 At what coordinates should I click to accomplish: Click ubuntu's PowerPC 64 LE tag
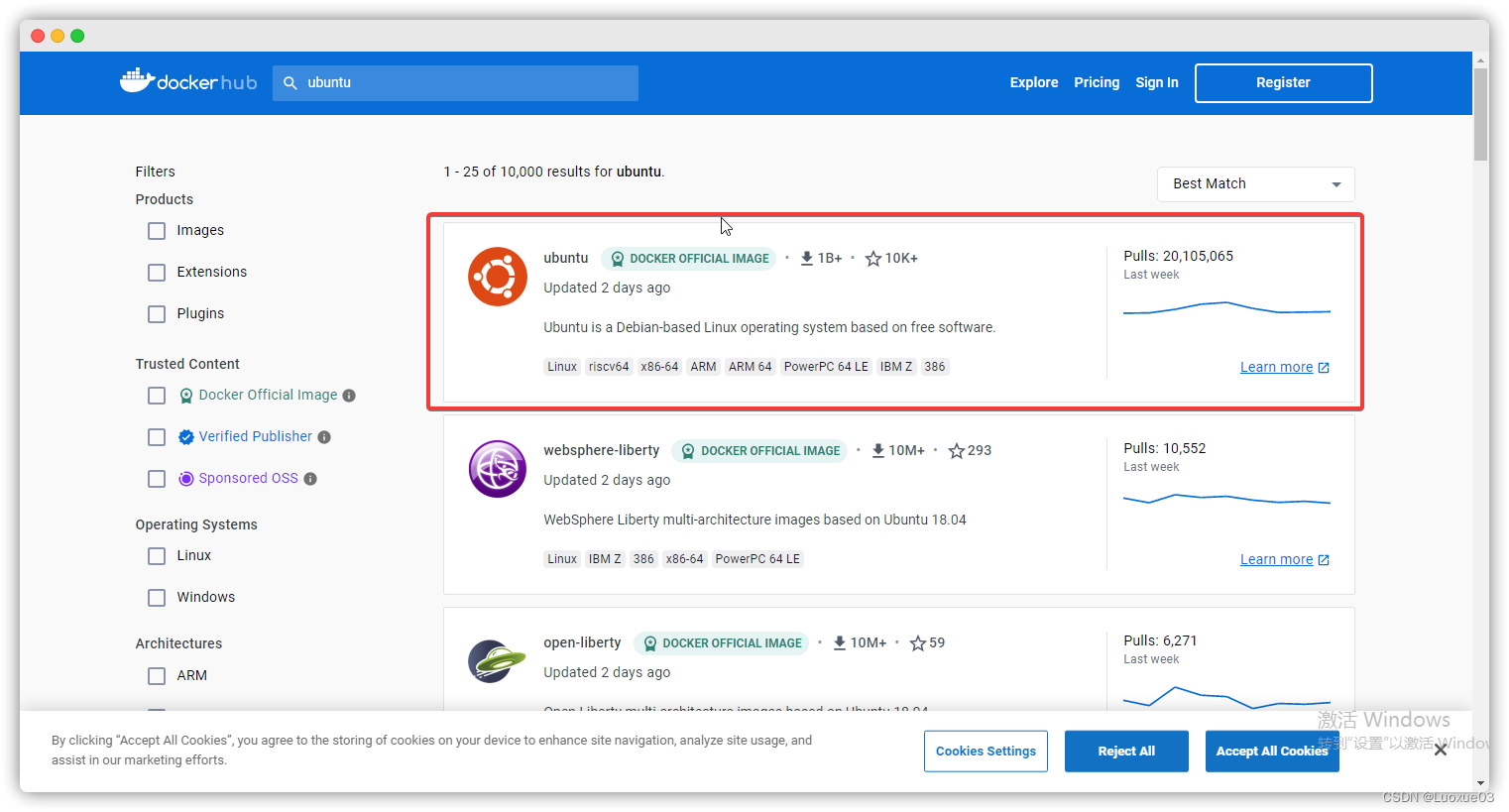pos(826,367)
